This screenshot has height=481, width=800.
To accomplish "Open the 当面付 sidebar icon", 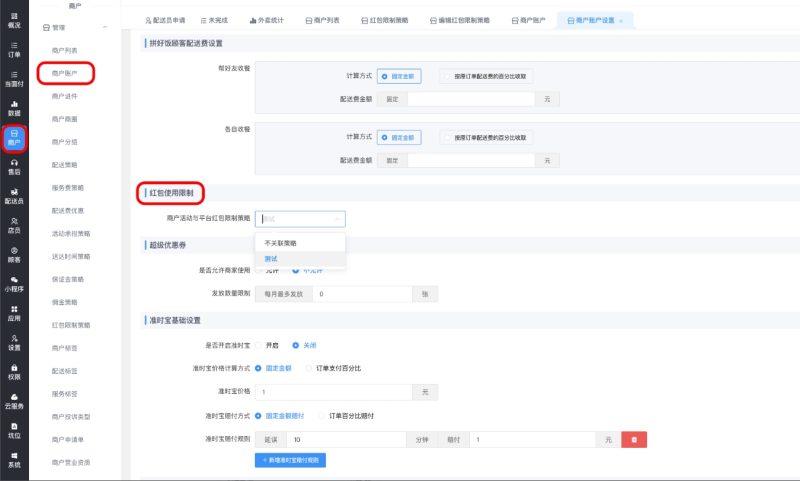I will [14, 79].
